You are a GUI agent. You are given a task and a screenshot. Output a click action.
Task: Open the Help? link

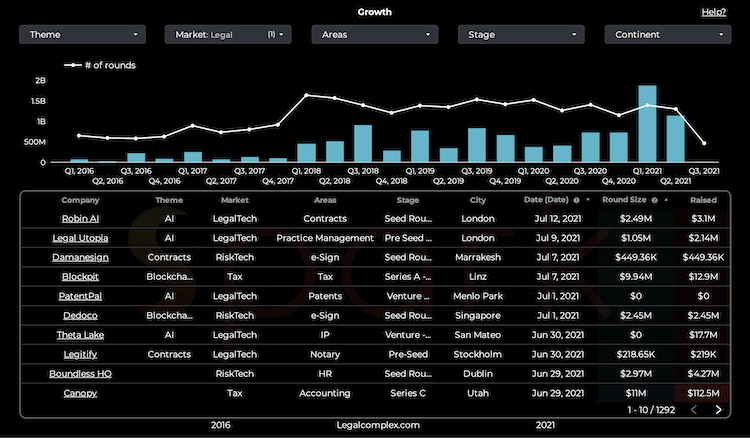pyautogui.click(x=714, y=12)
